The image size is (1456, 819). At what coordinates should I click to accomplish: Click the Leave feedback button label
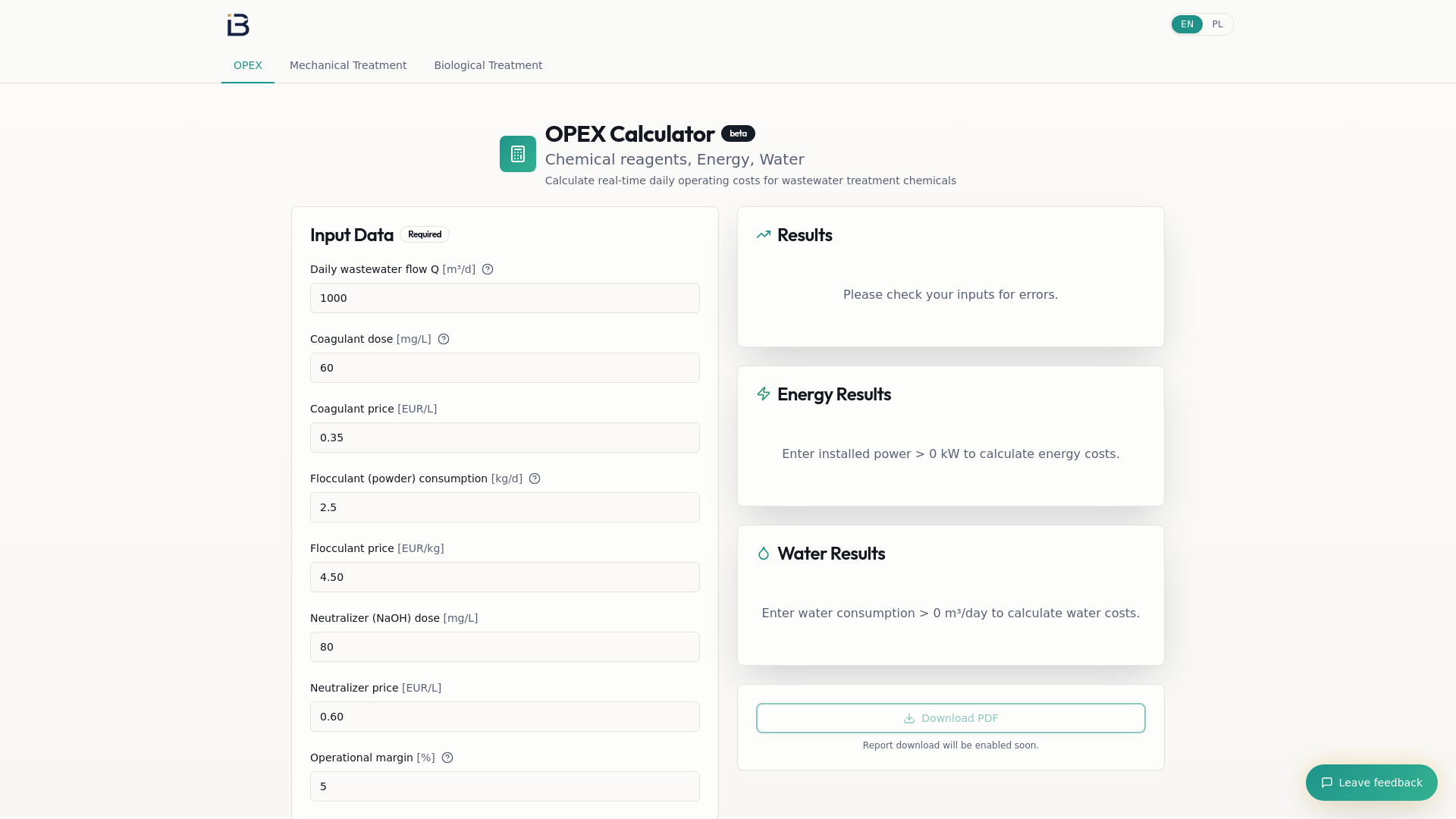pos(1380,783)
